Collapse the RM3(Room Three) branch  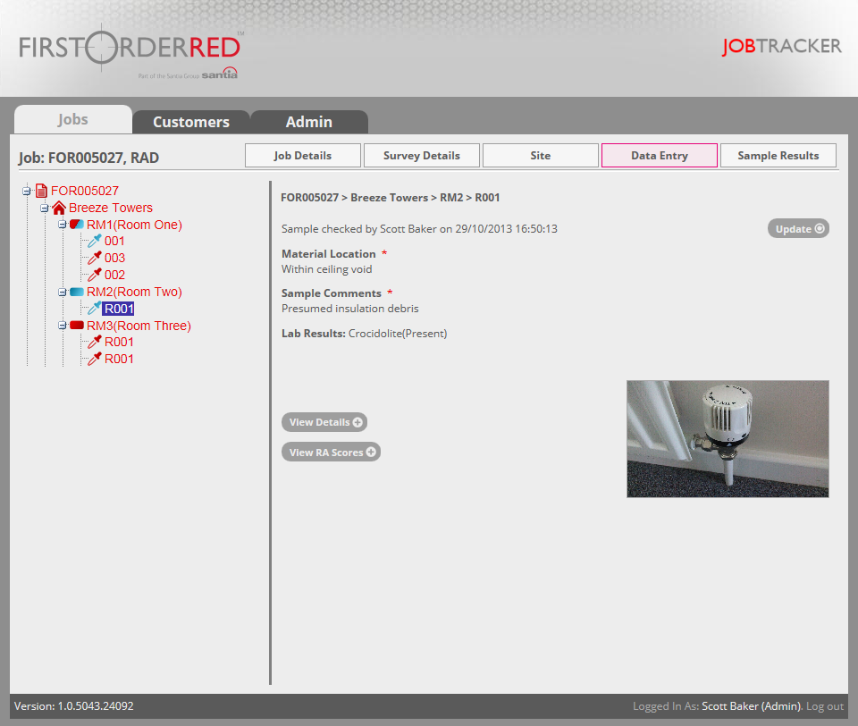click(62, 326)
